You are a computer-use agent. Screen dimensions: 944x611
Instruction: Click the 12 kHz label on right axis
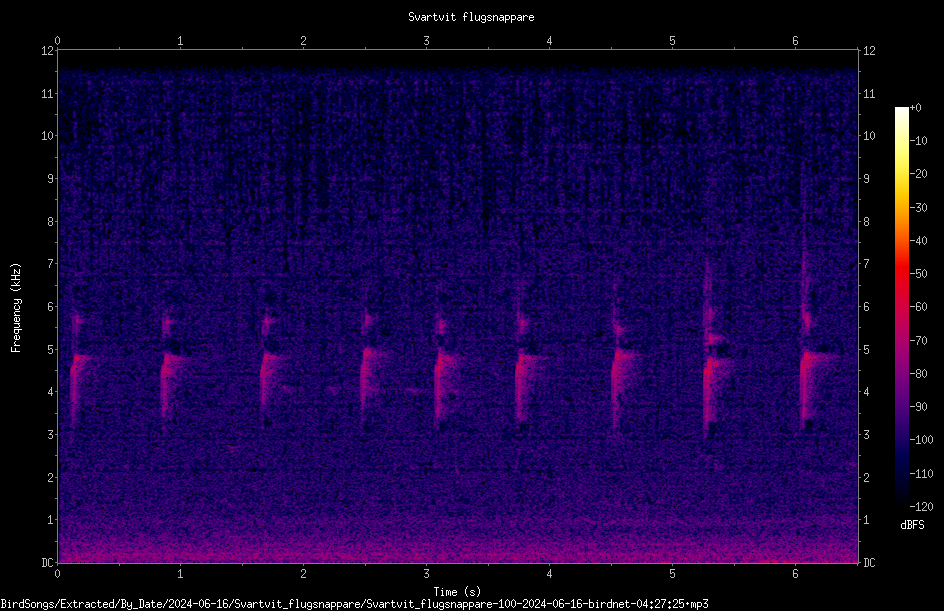click(869, 51)
